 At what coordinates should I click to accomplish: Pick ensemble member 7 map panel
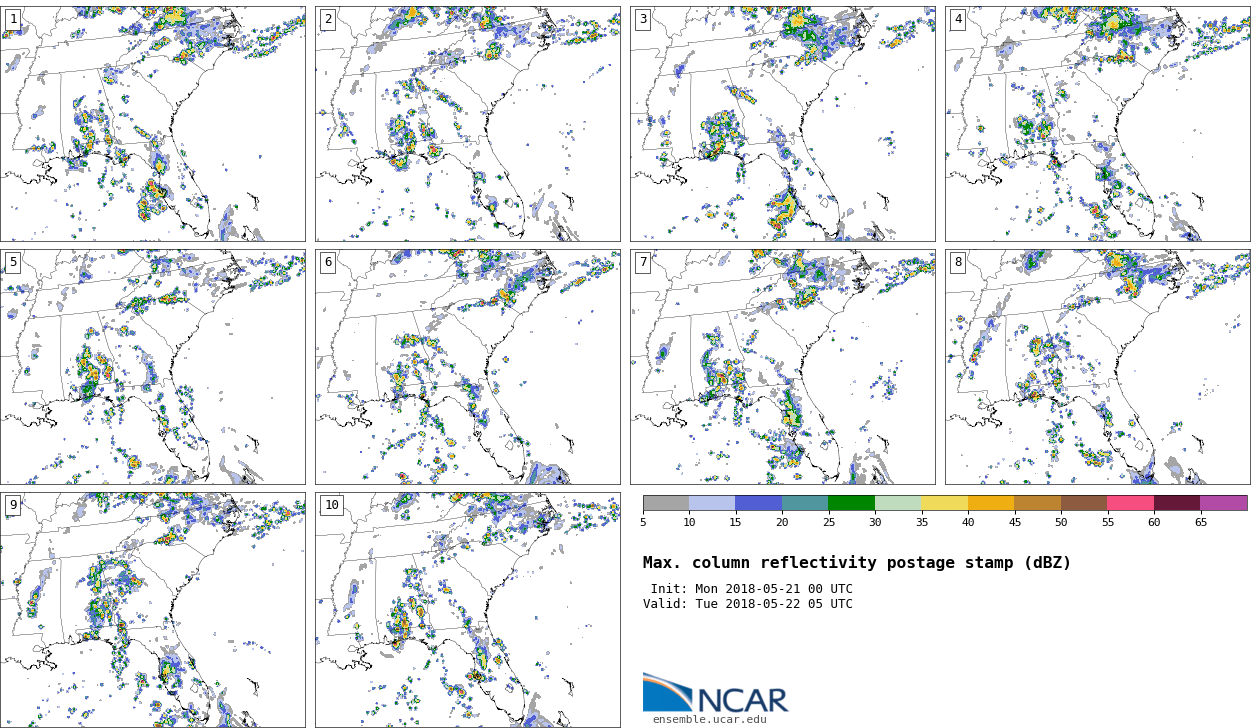pyautogui.click(x=783, y=367)
